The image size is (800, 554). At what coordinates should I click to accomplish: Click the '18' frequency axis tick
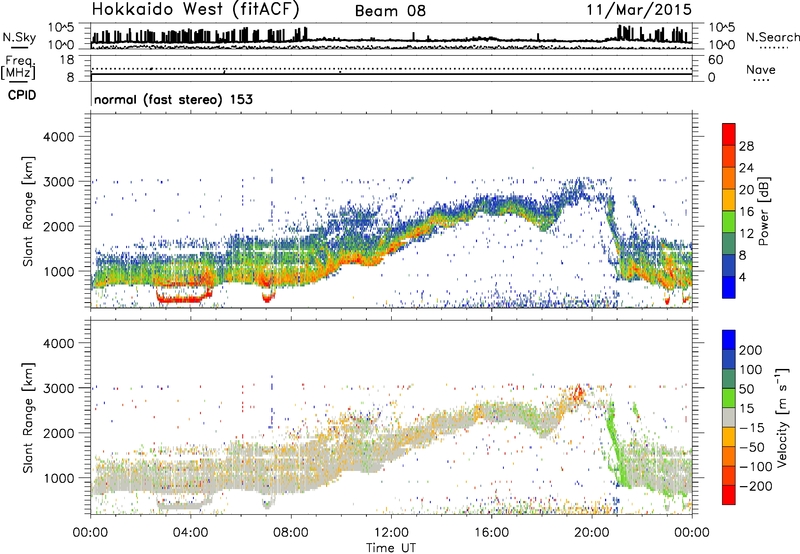(67, 60)
